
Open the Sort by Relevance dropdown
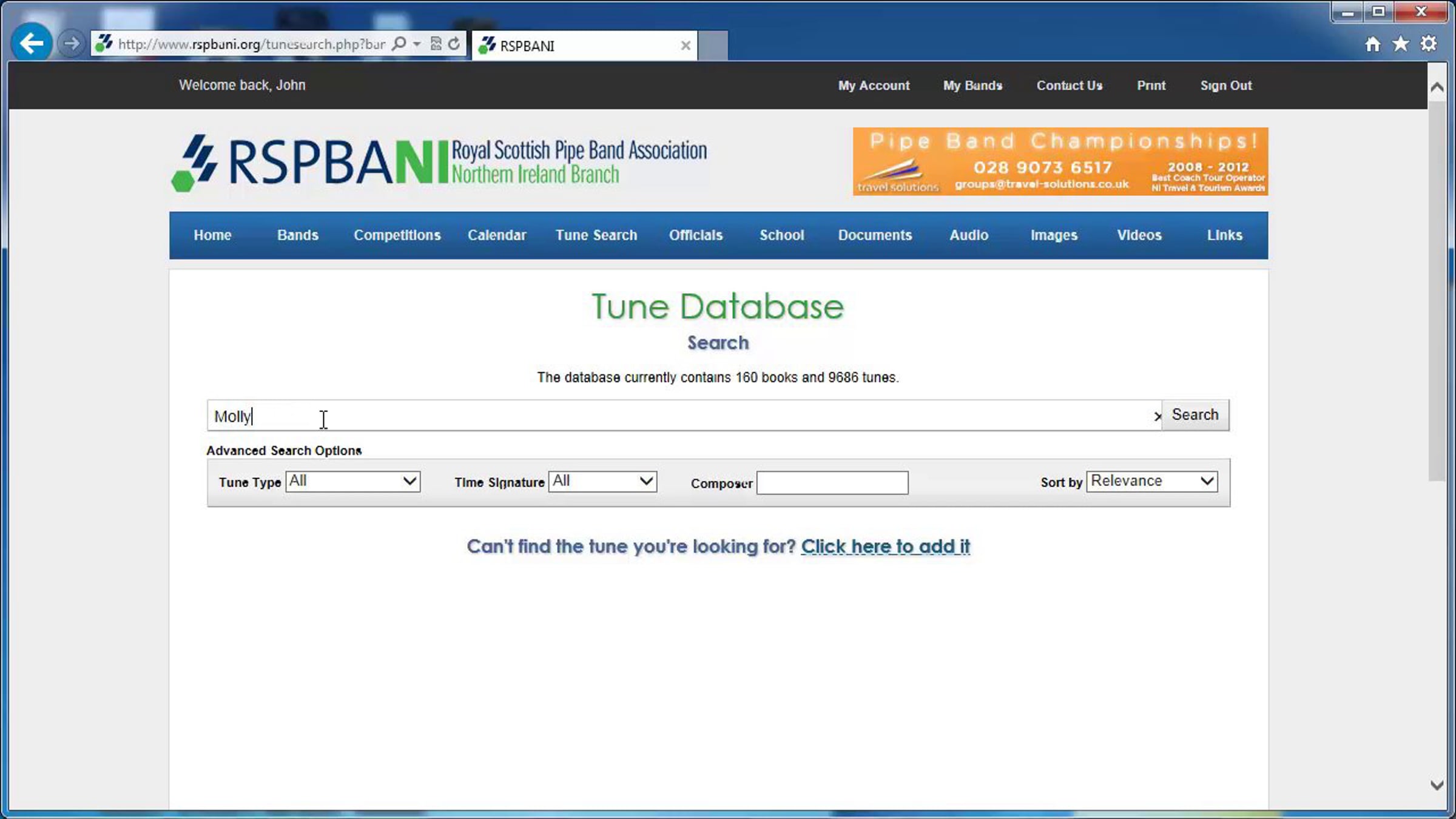(x=1151, y=482)
